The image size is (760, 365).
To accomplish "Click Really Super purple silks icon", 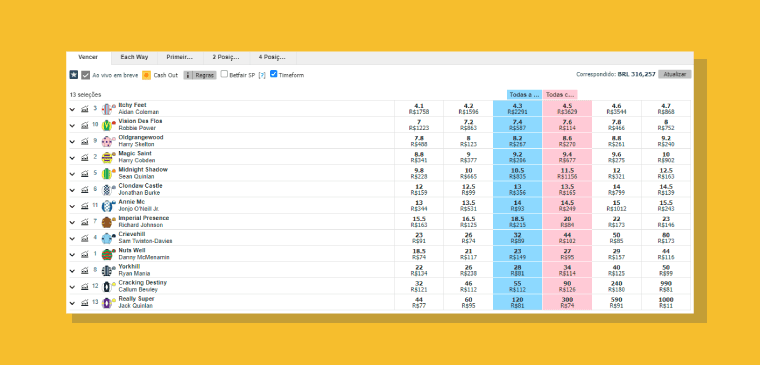I will 107,302.
